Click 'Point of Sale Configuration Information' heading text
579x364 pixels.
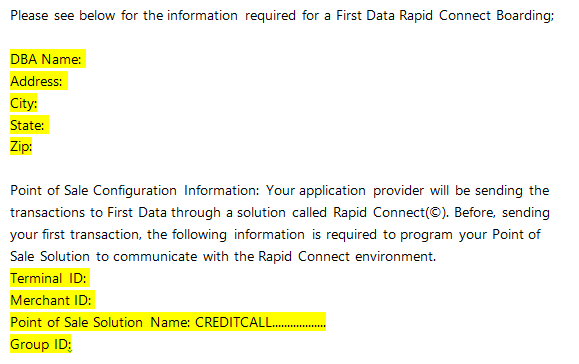tap(135, 191)
